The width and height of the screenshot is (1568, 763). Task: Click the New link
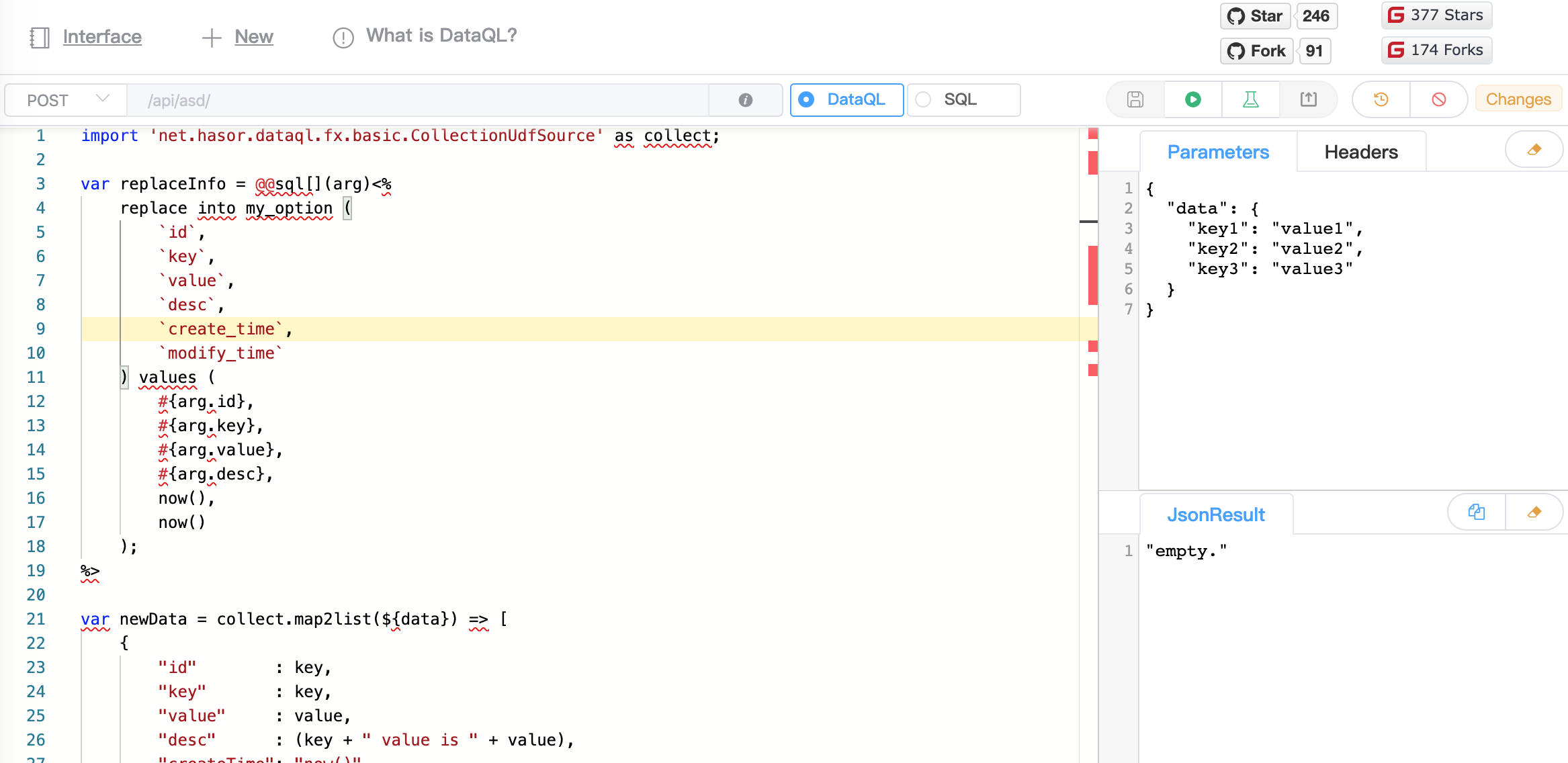point(253,36)
